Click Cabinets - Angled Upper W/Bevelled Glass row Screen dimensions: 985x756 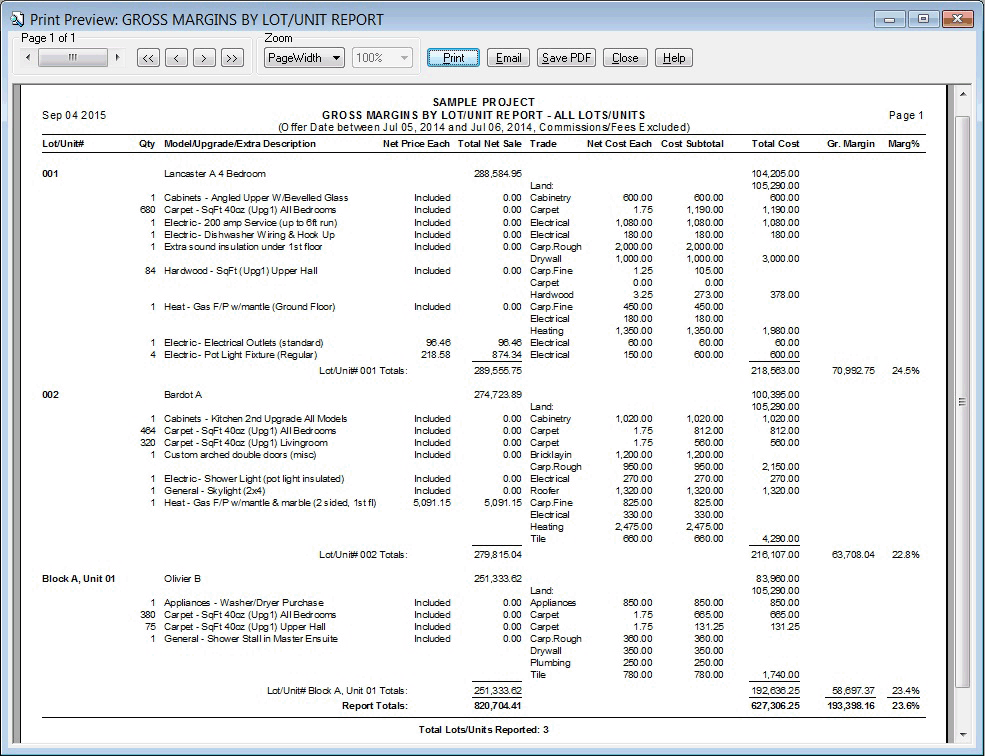point(256,198)
